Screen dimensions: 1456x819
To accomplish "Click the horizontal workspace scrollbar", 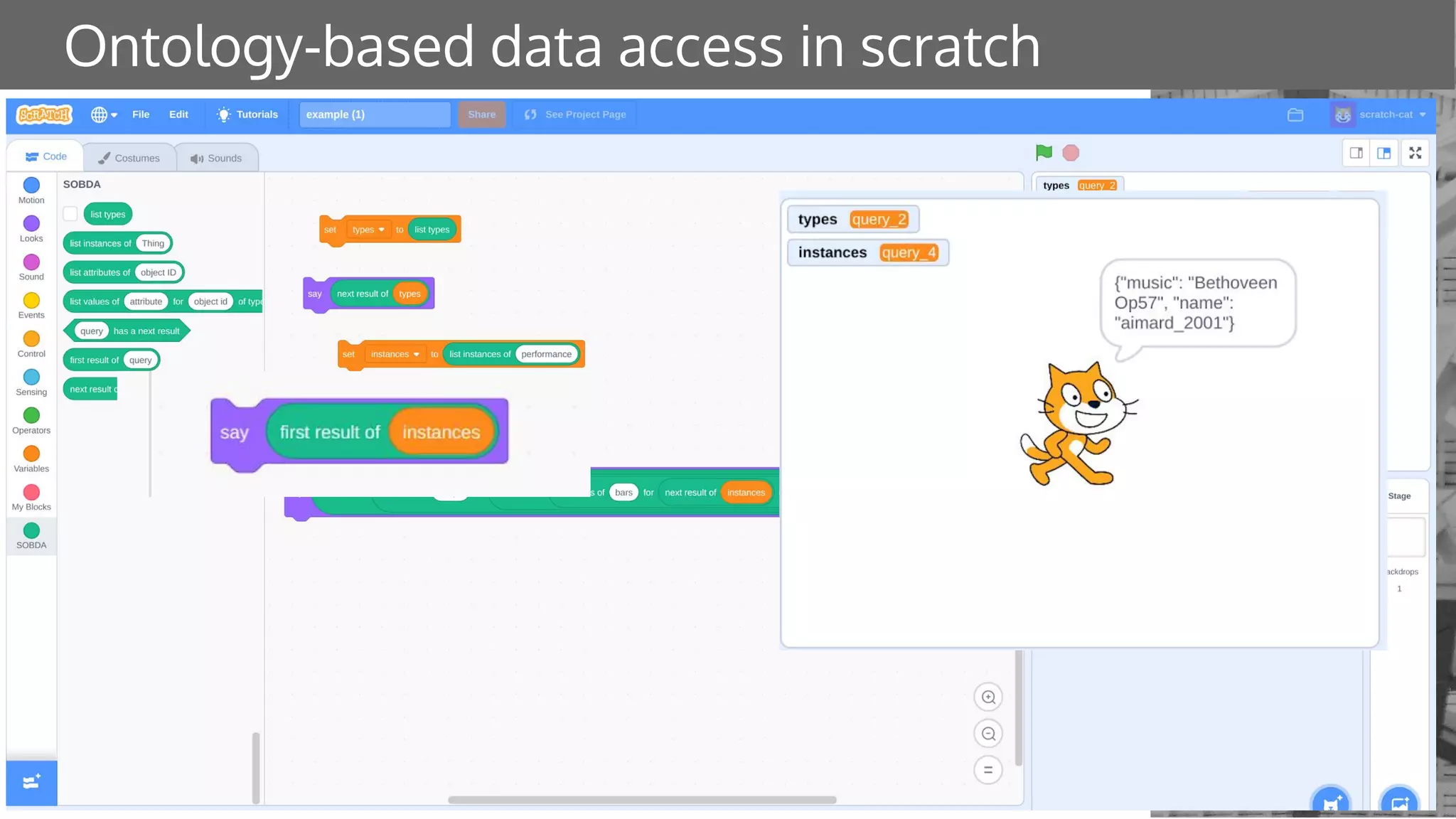I will tap(641, 800).
